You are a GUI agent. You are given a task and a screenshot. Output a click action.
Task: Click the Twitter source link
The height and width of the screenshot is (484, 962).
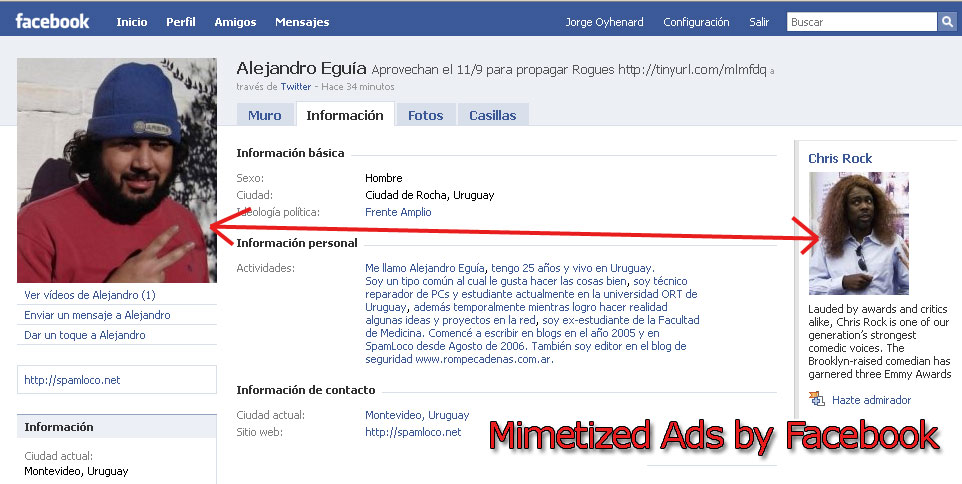point(296,86)
